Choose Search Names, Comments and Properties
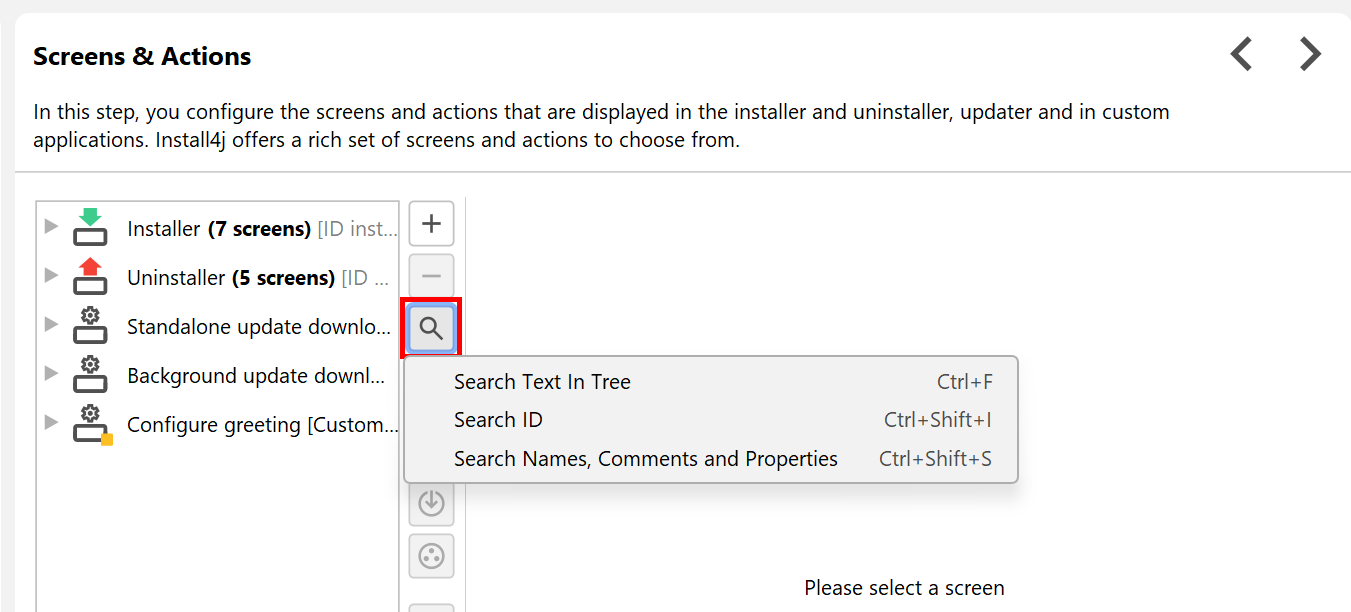The image size is (1351, 612). (x=645, y=459)
